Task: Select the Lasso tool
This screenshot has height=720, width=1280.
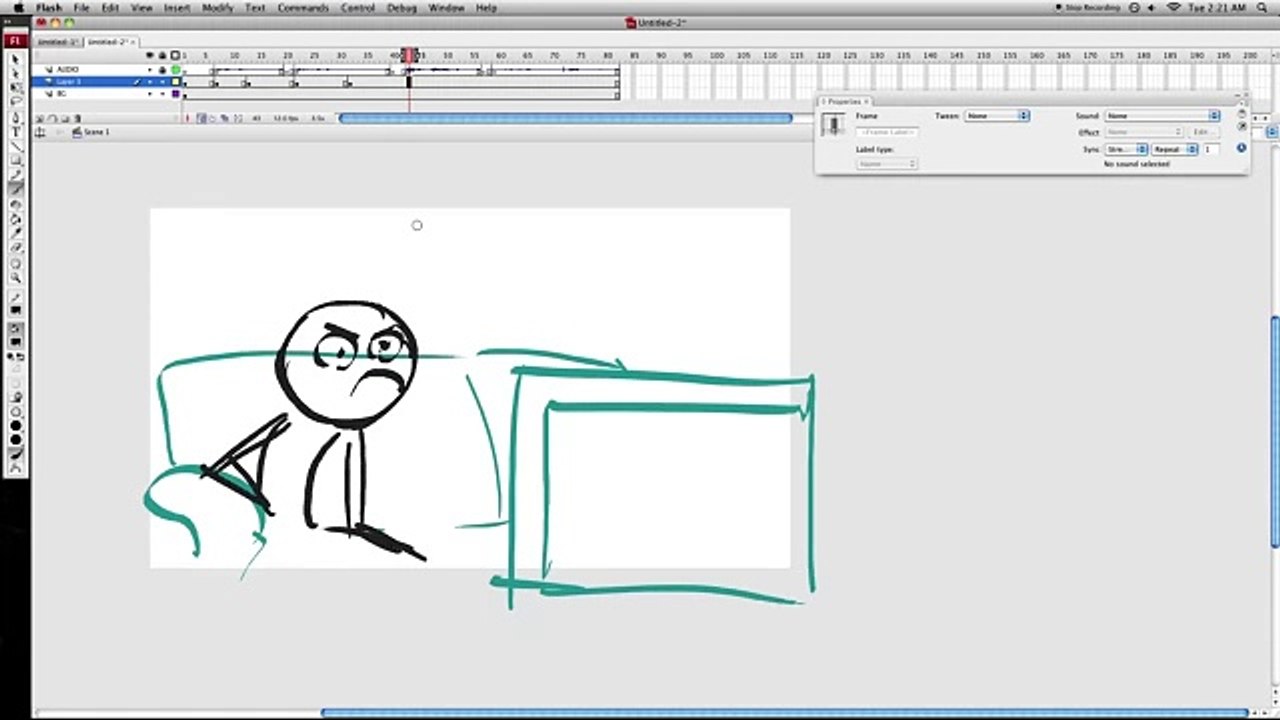Action: [x=16, y=102]
